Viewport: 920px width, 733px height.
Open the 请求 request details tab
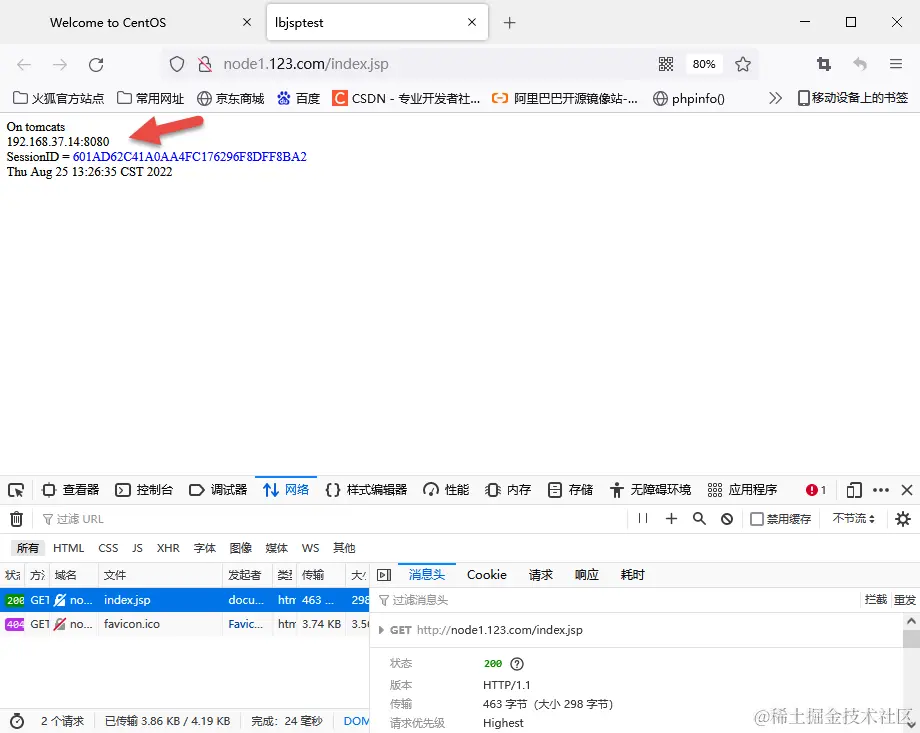coord(540,575)
